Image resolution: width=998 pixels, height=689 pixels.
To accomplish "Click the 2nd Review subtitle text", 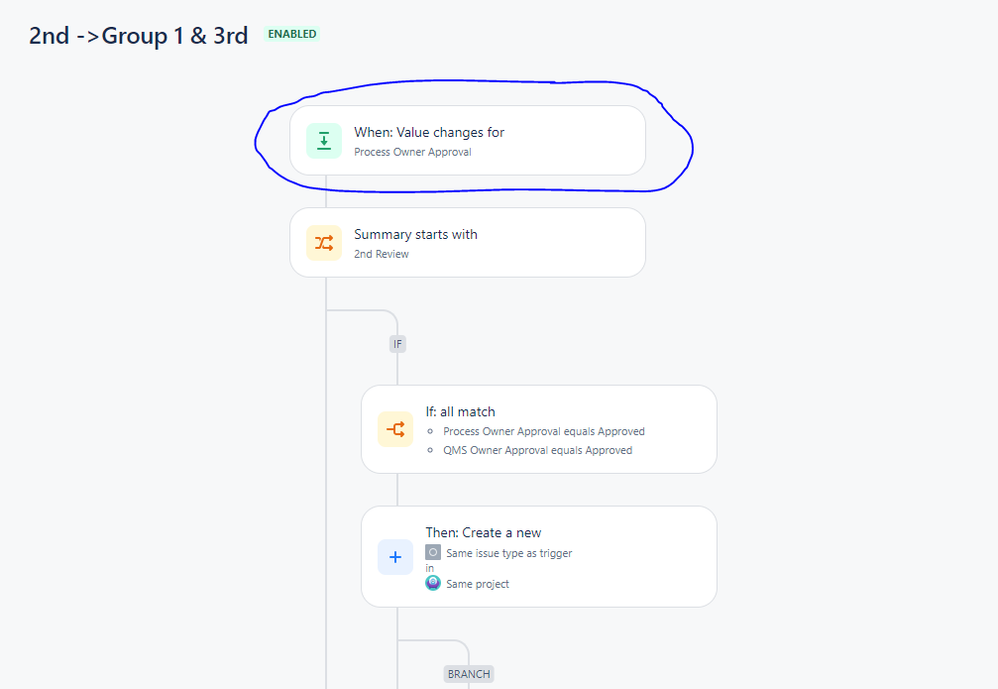I will coord(381,254).
